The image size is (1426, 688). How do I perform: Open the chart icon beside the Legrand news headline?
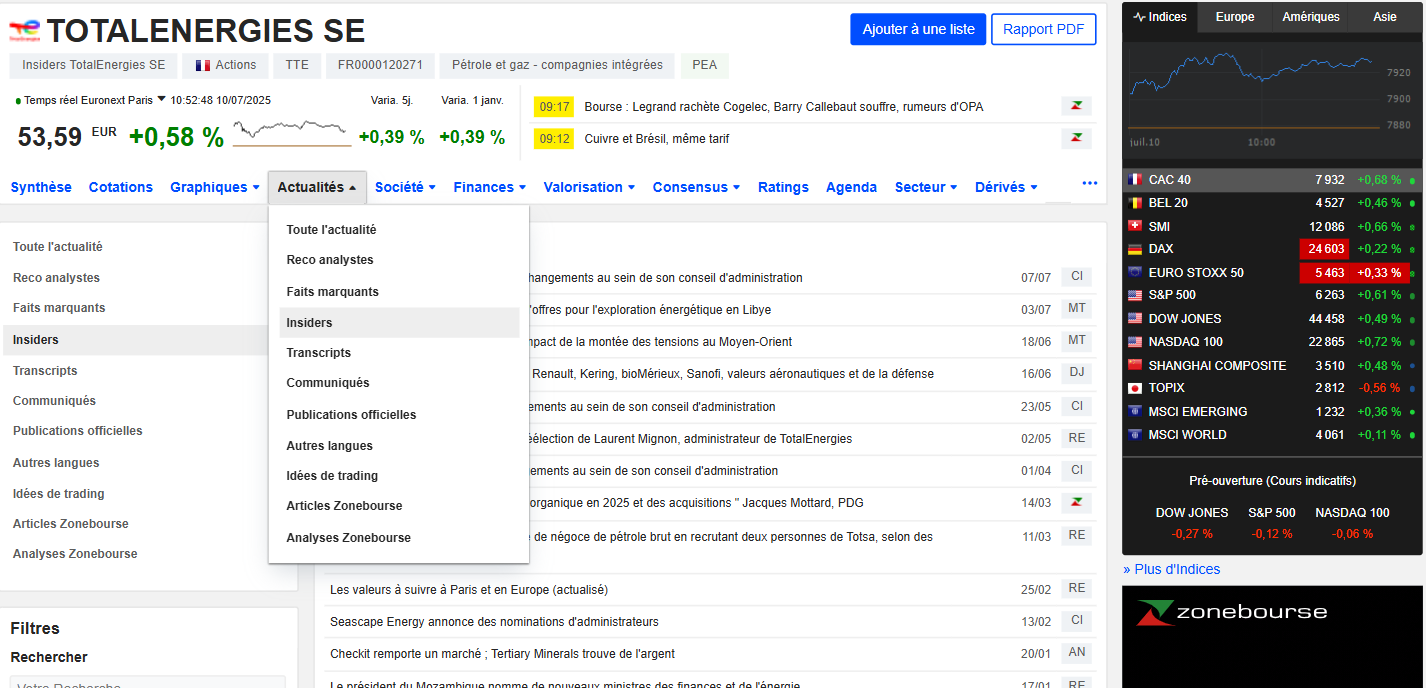1075,105
